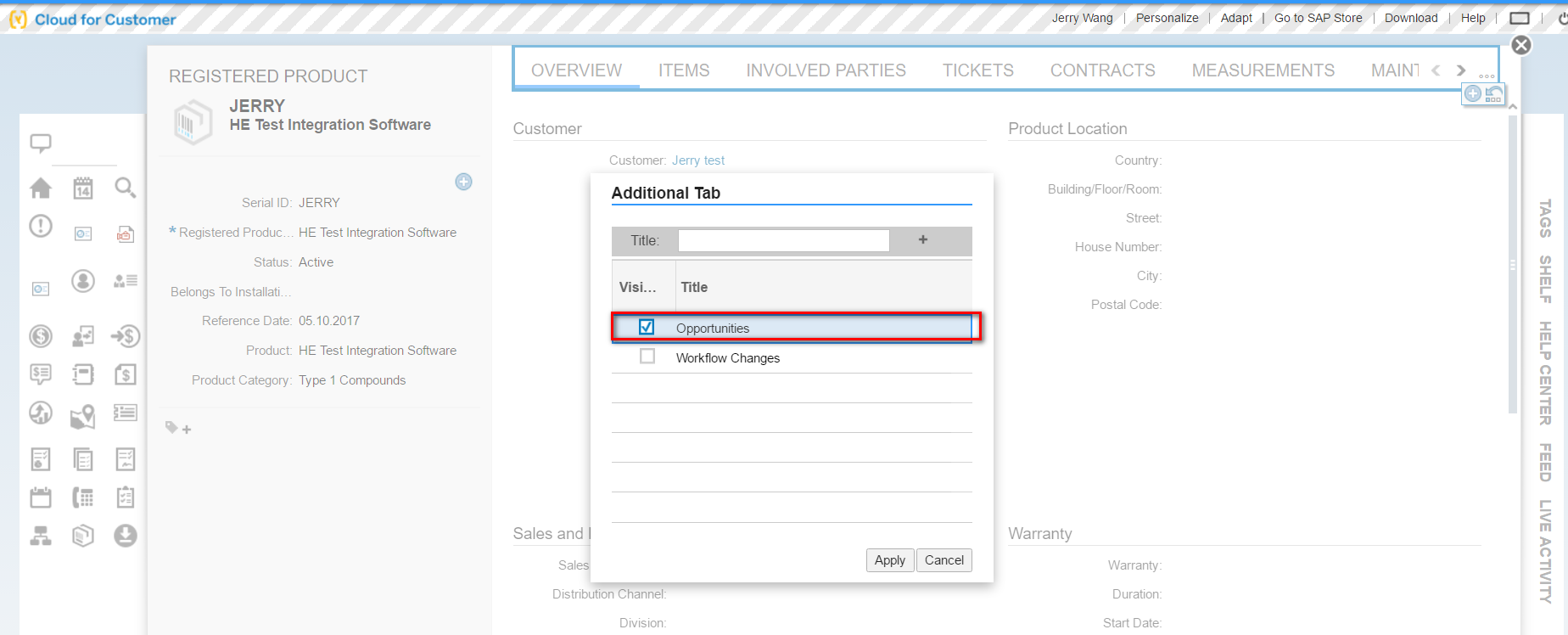
Task: Click the Cloud for Customer logo
Action: click(x=93, y=19)
